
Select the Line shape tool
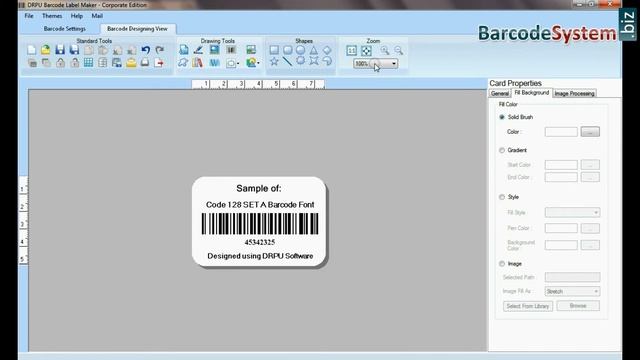pyautogui.click(x=287, y=61)
